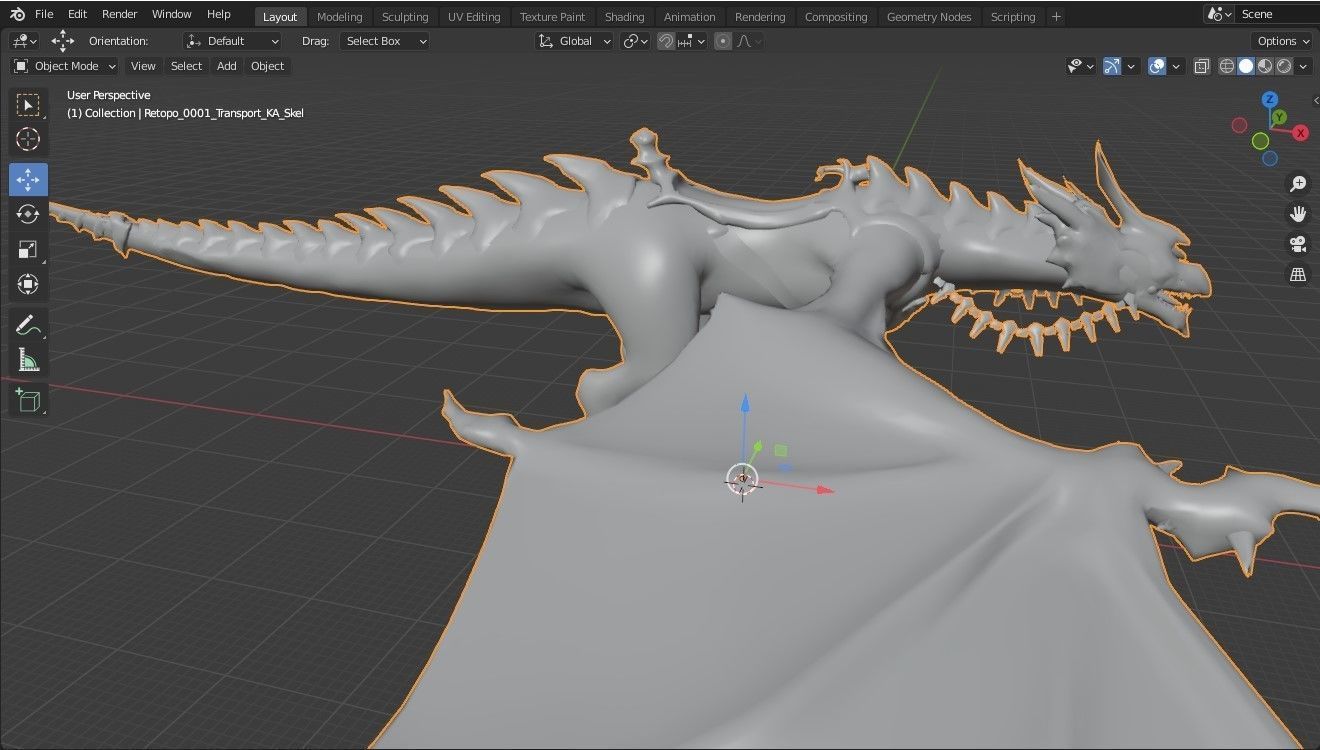Viewport: 1320px width, 750px height.
Task: Click the Scene name field
Action: [1277, 14]
